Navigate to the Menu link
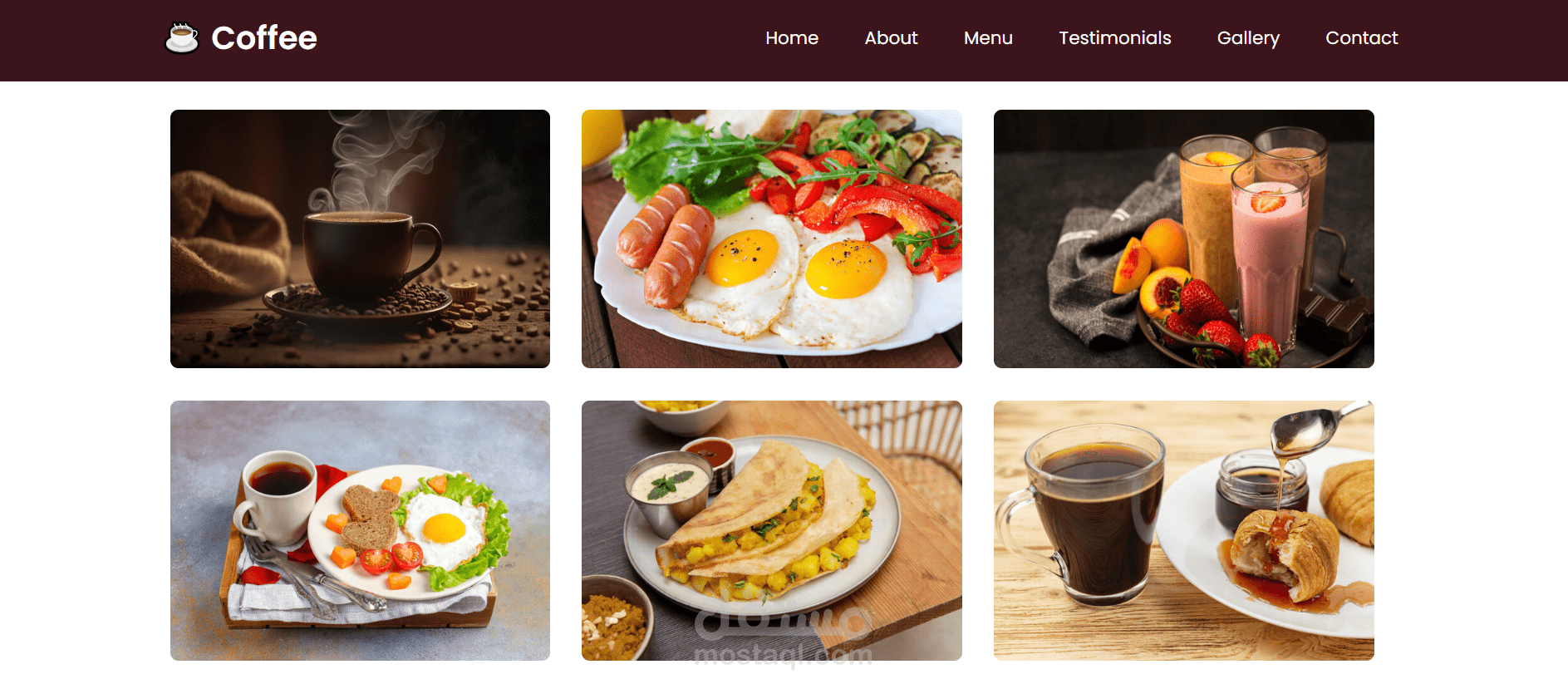 tap(988, 38)
